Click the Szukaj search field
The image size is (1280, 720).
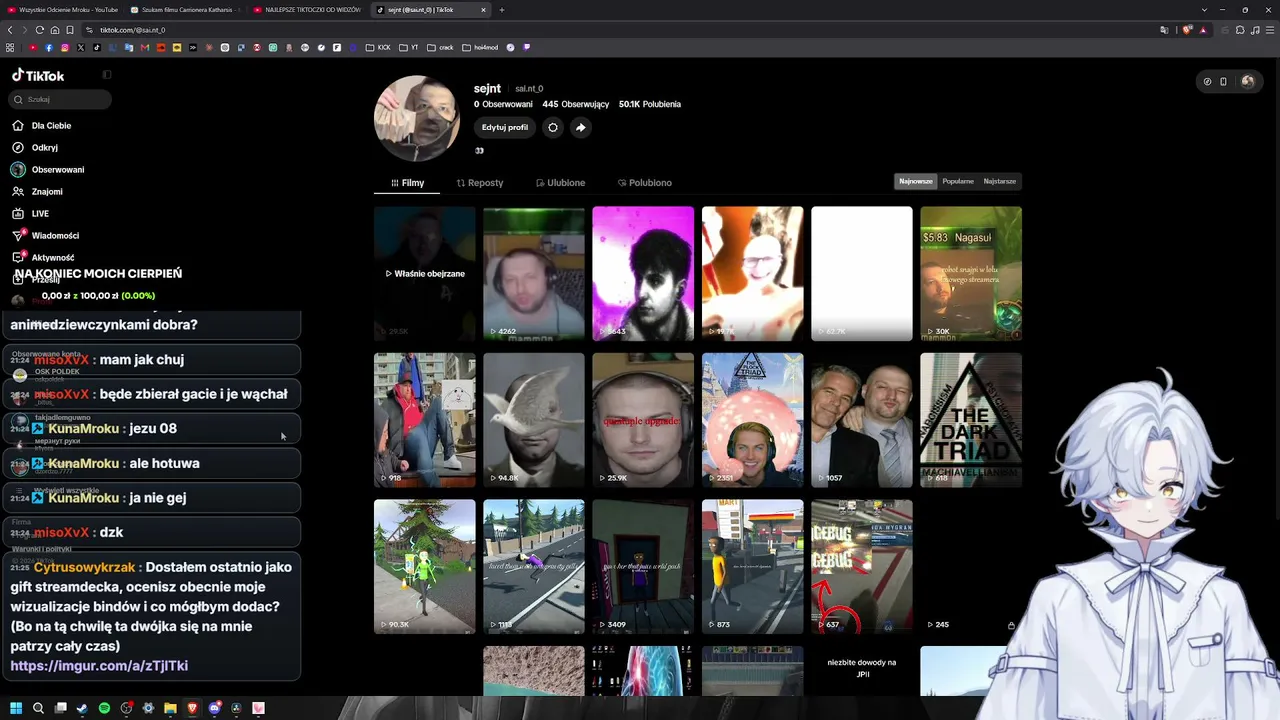pos(60,100)
